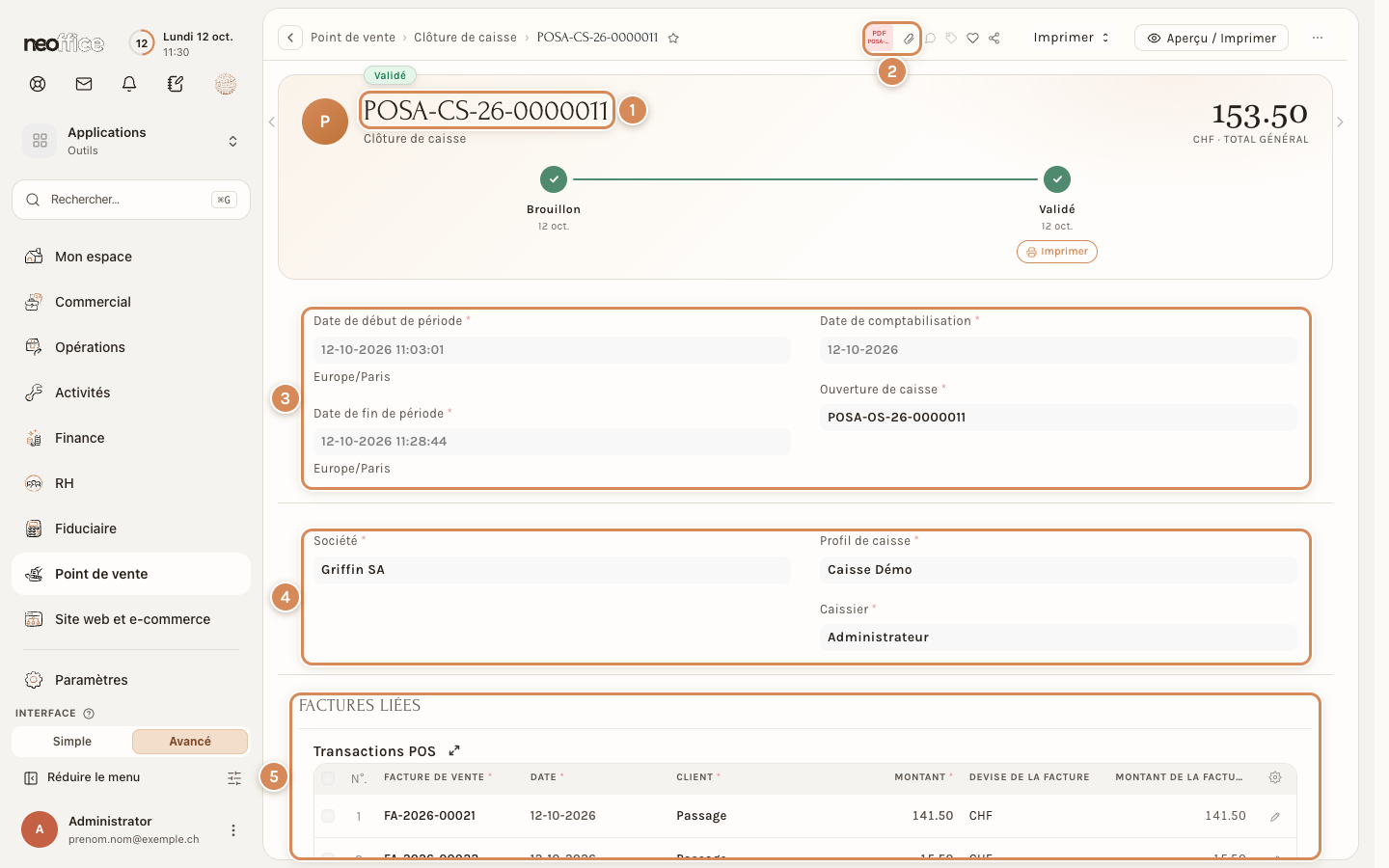
Task: Expand the Applications Outils switcher
Action: [131, 141]
